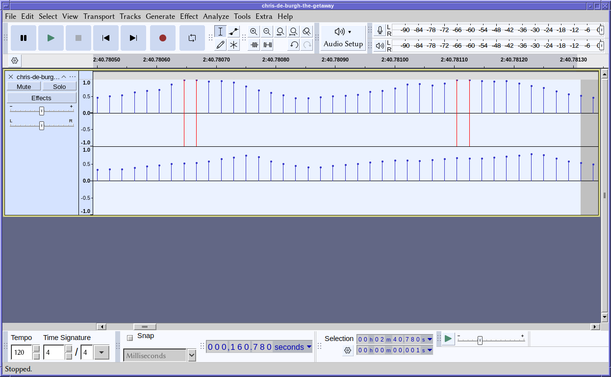Open the Effect menu
The width and height of the screenshot is (611, 377).
point(189,16)
